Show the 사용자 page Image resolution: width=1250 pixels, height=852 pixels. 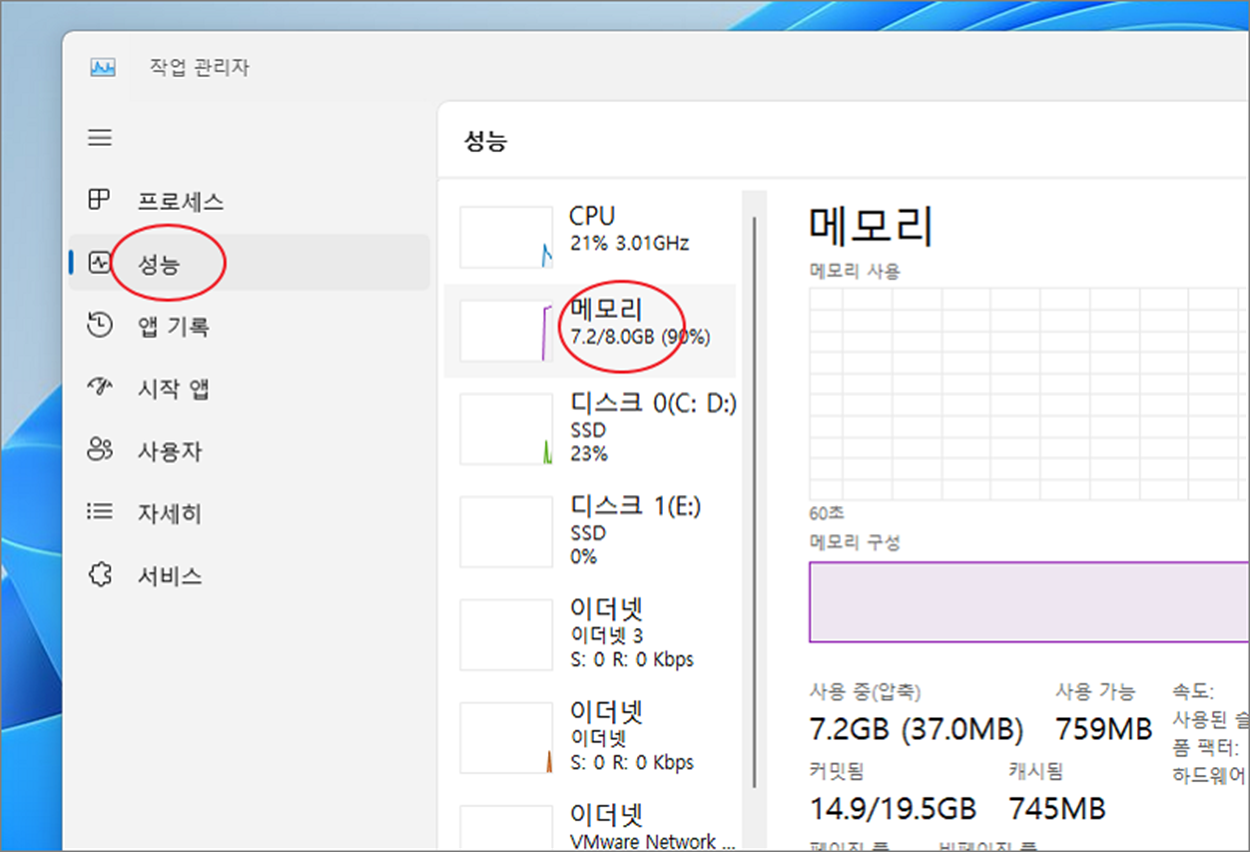tap(249, 450)
